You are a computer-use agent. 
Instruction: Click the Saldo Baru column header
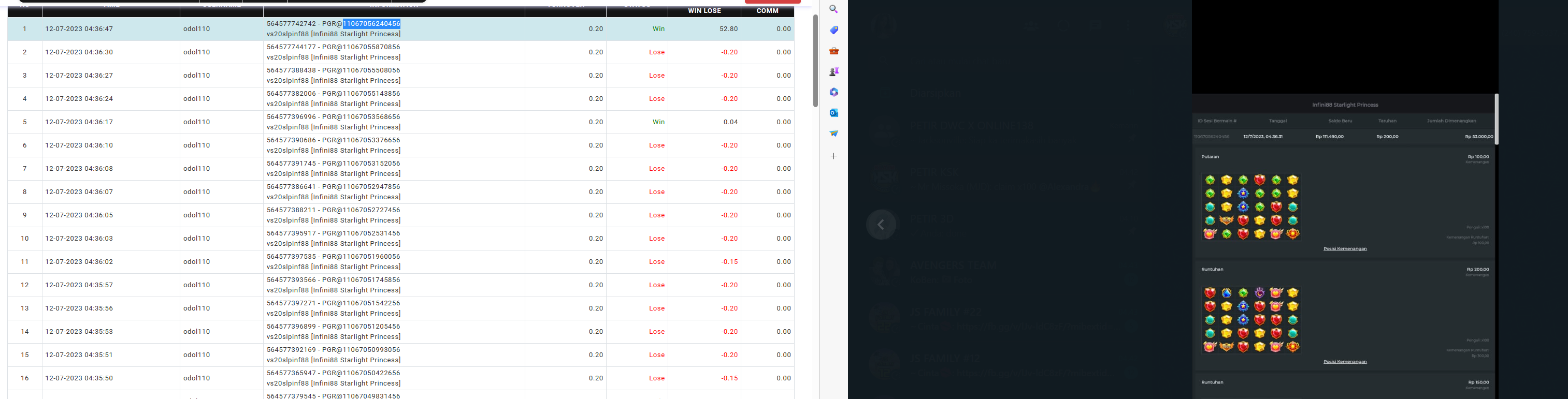click(1340, 121)
